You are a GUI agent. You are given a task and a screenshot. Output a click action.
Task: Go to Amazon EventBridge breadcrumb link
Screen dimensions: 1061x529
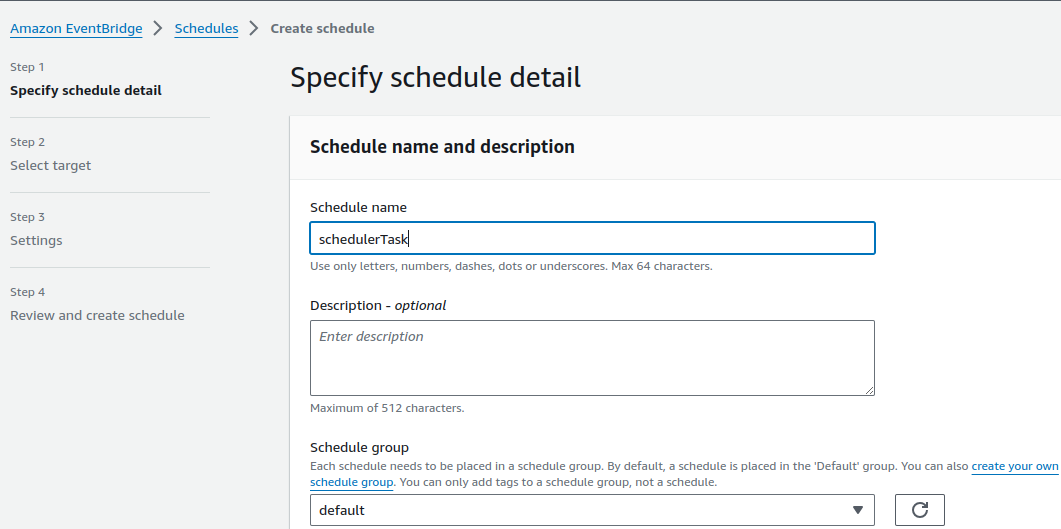click(76, 28)
